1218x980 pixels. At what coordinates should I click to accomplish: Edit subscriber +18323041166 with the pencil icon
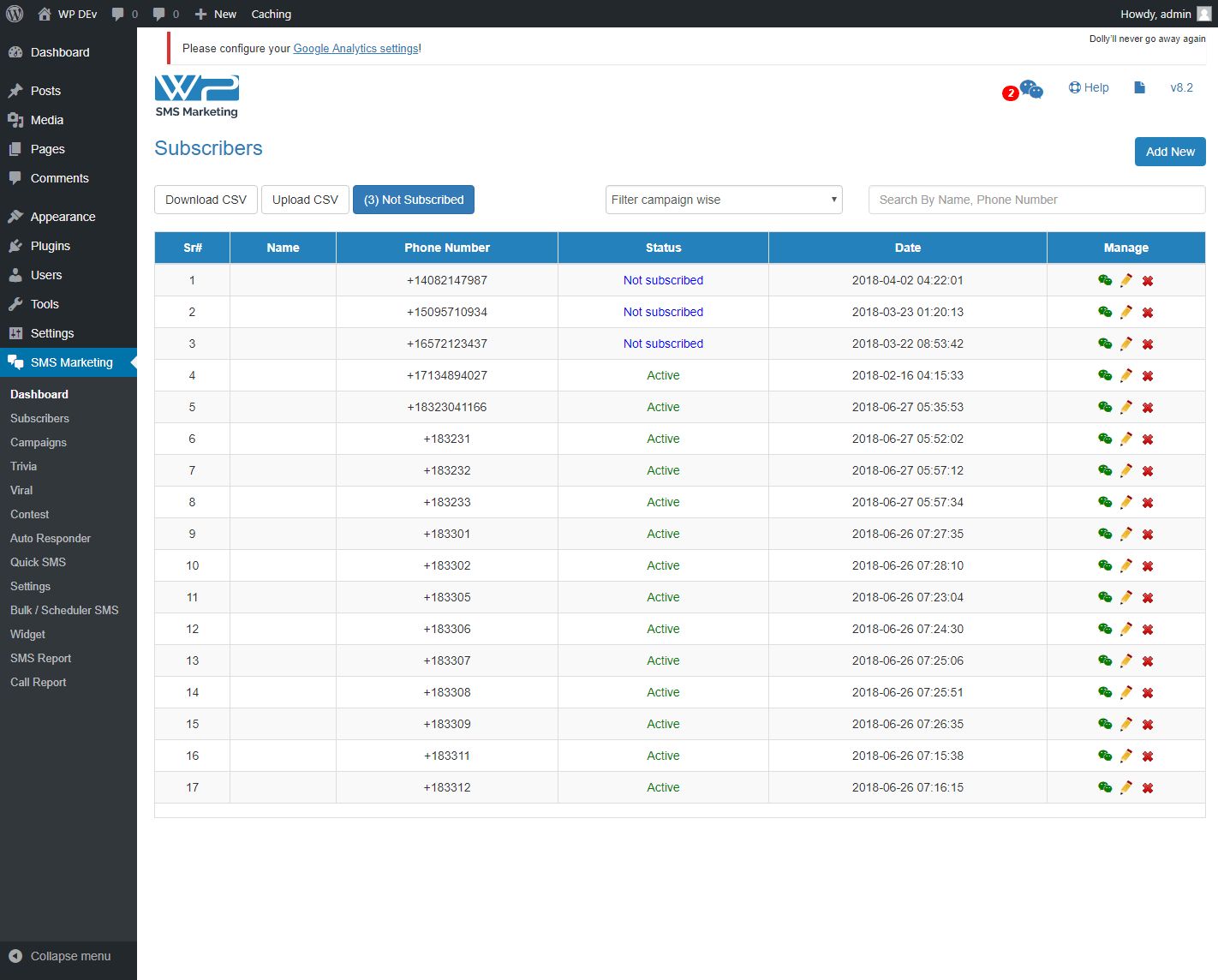(x=1126, y=407)
